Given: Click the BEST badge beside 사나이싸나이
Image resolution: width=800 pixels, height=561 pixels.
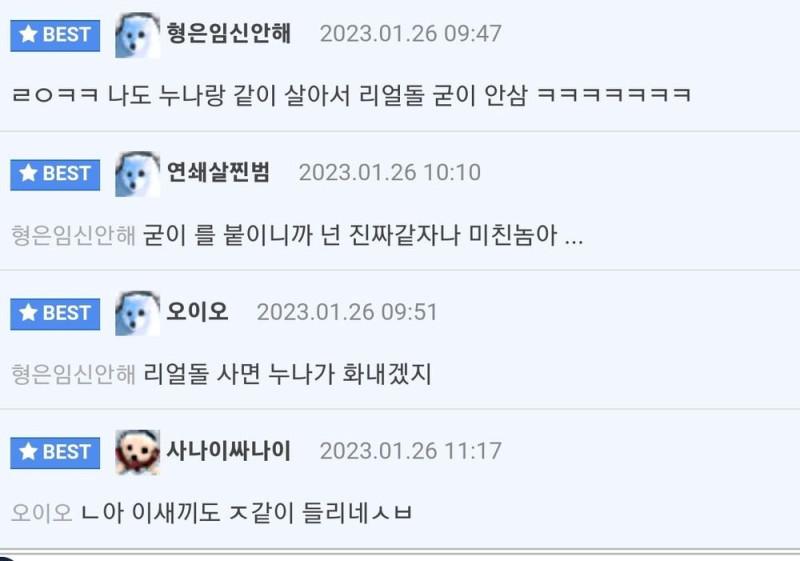Looking at the screenshot, I should 55,452.
